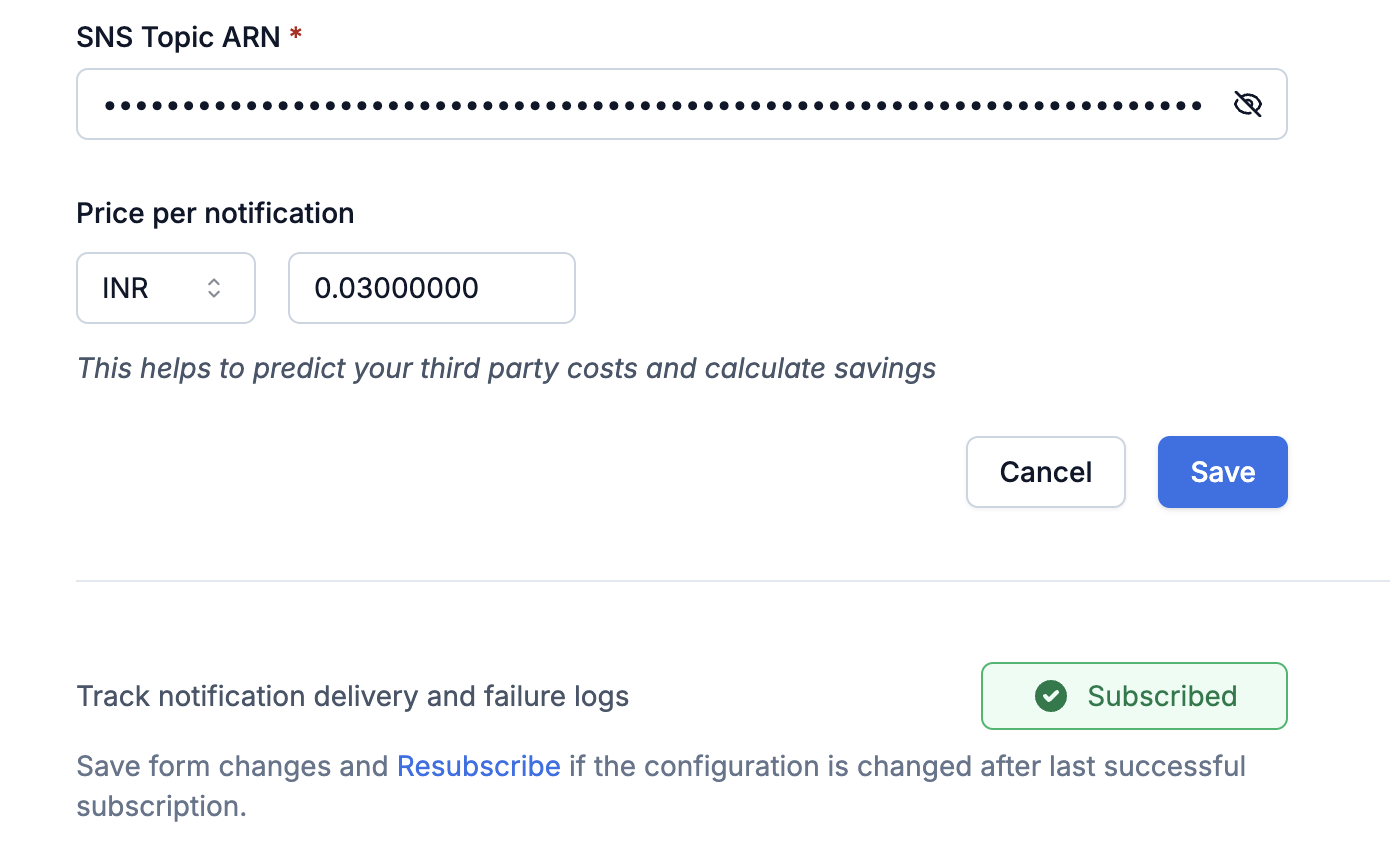This screenshot has height=864, width=1390.
Task: Click the Subscribed status badge
Action: coord(1134,696)
